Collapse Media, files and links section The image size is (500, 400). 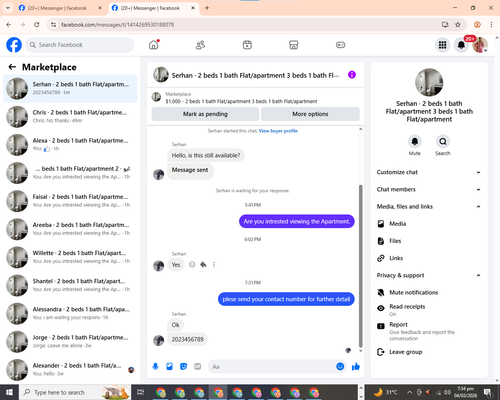(429, 206)
